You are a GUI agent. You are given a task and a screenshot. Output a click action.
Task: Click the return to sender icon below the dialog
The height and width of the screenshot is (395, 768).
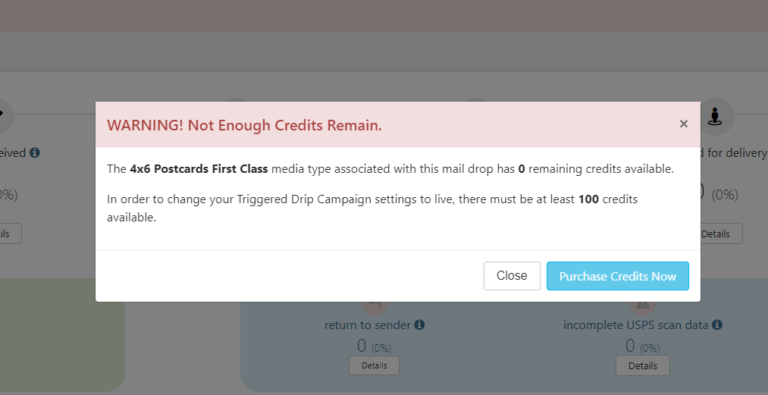click(x=375, y=308)
